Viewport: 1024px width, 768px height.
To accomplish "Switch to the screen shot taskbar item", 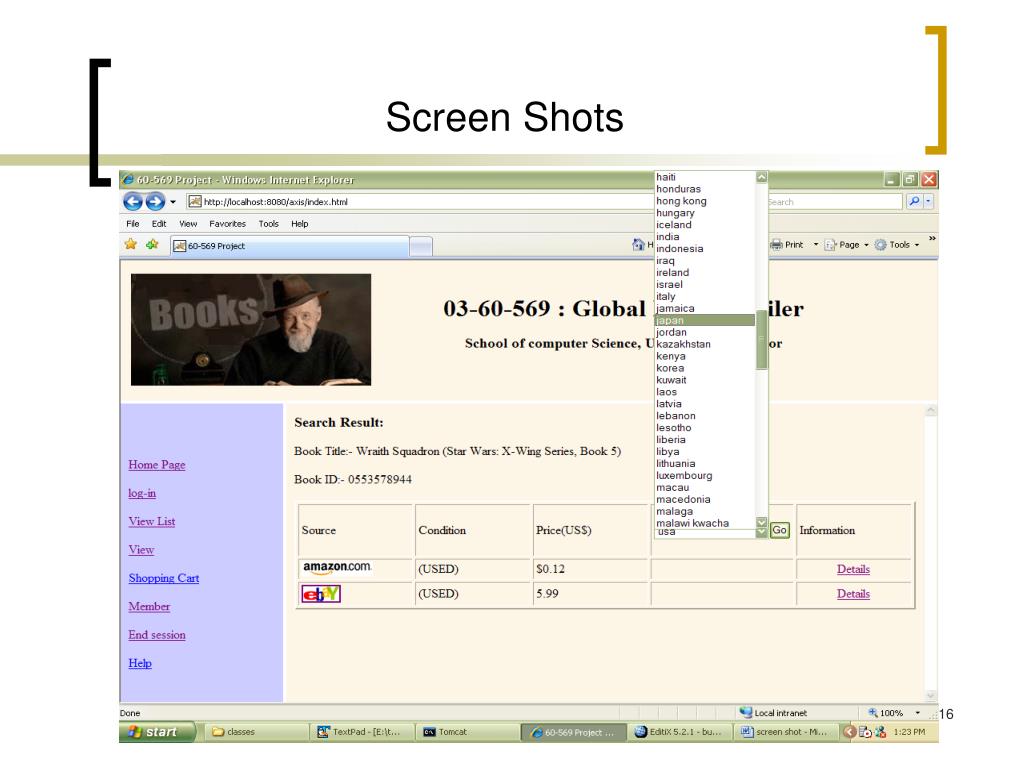I will click(x=786, y=732).
